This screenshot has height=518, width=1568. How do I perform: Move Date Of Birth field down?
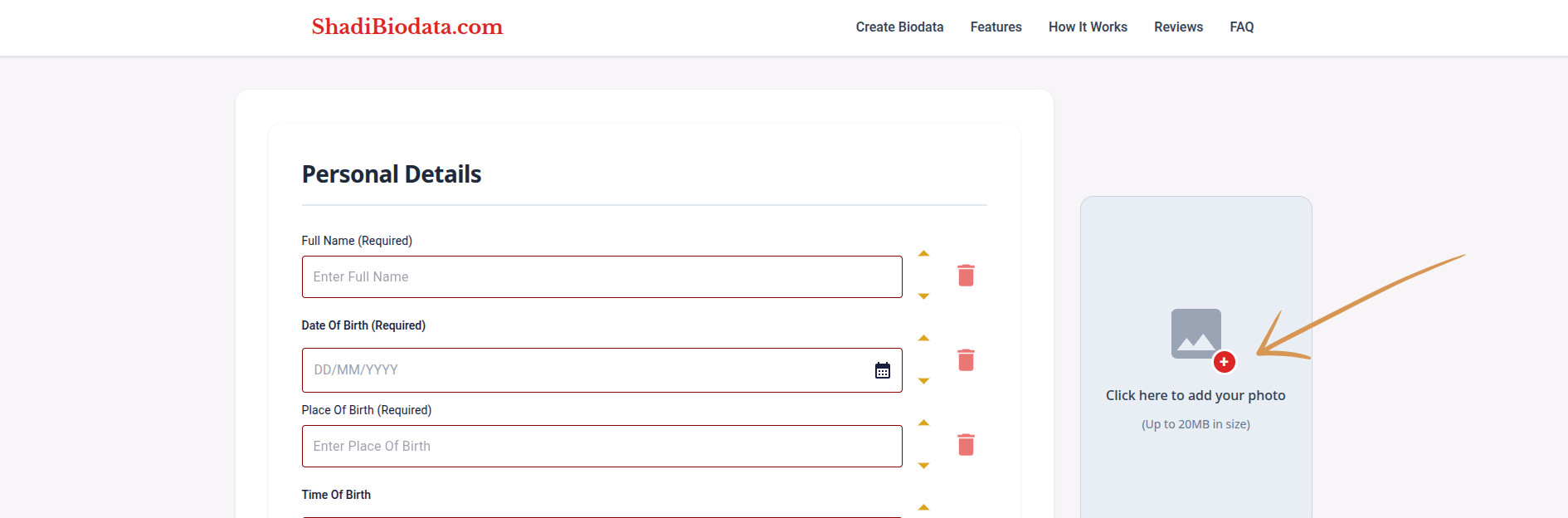pos(923,381)
